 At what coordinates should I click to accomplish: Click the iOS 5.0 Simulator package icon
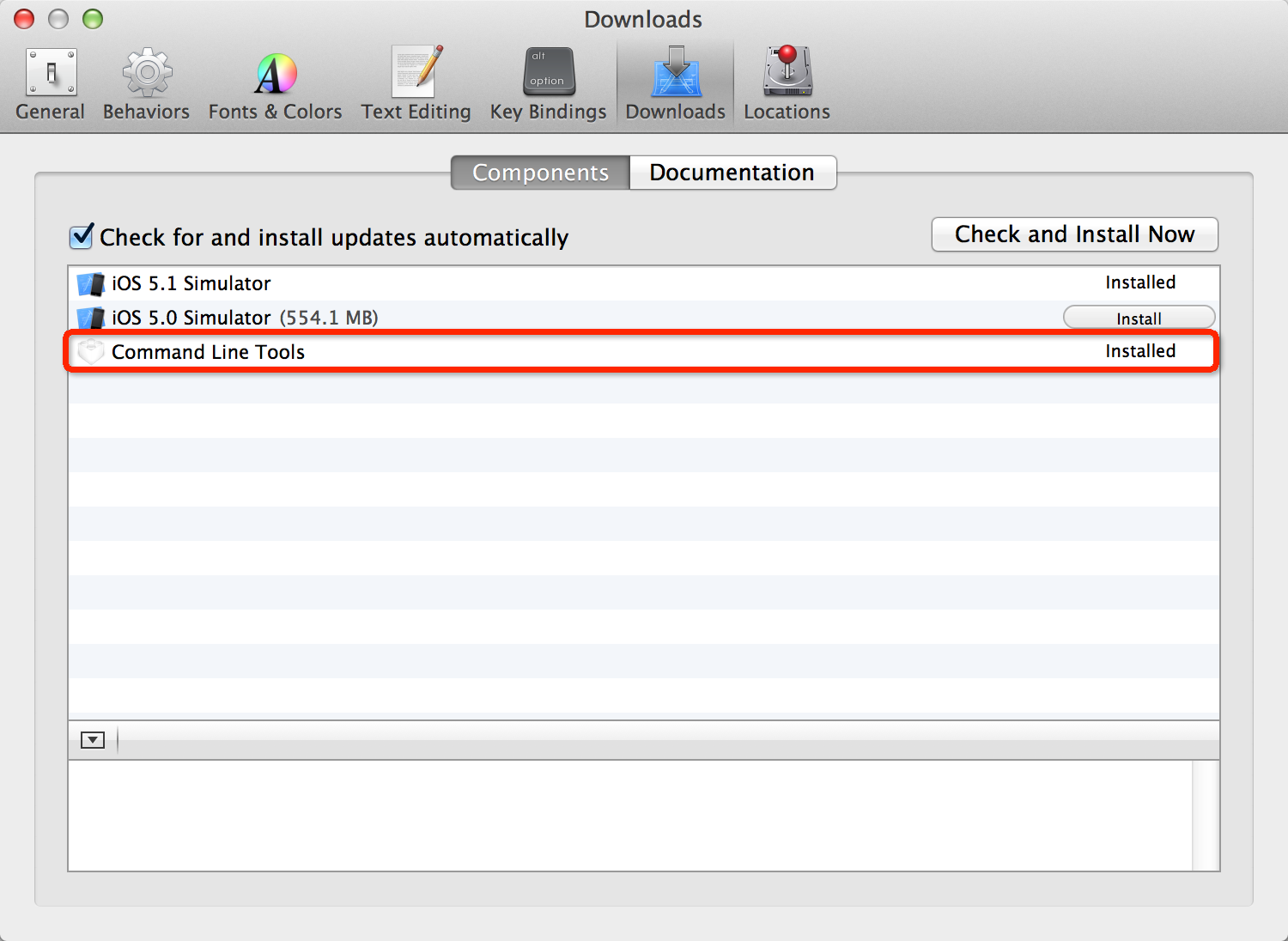click(92, 318)
